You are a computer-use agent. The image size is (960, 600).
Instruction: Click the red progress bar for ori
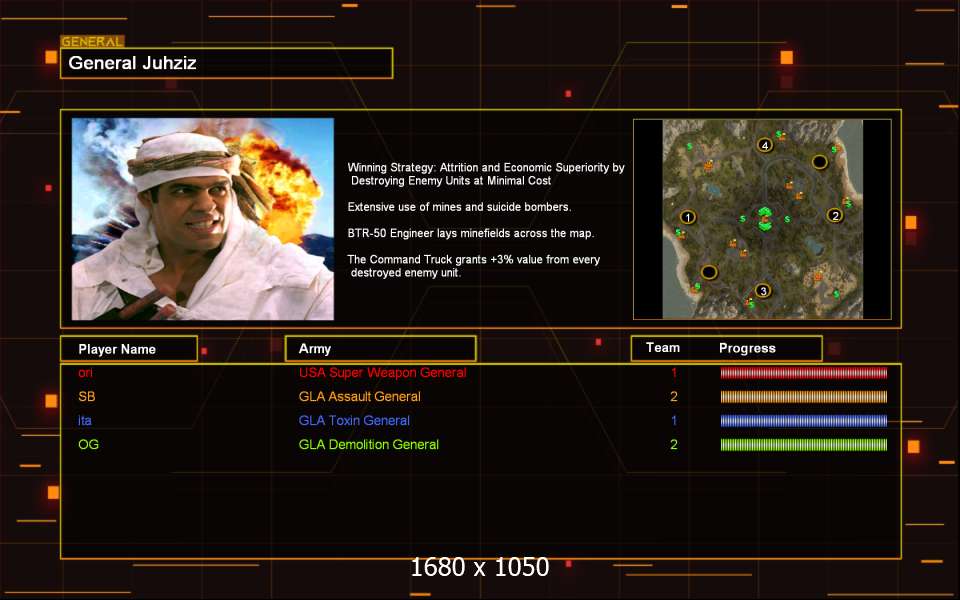tap(803, 373)
